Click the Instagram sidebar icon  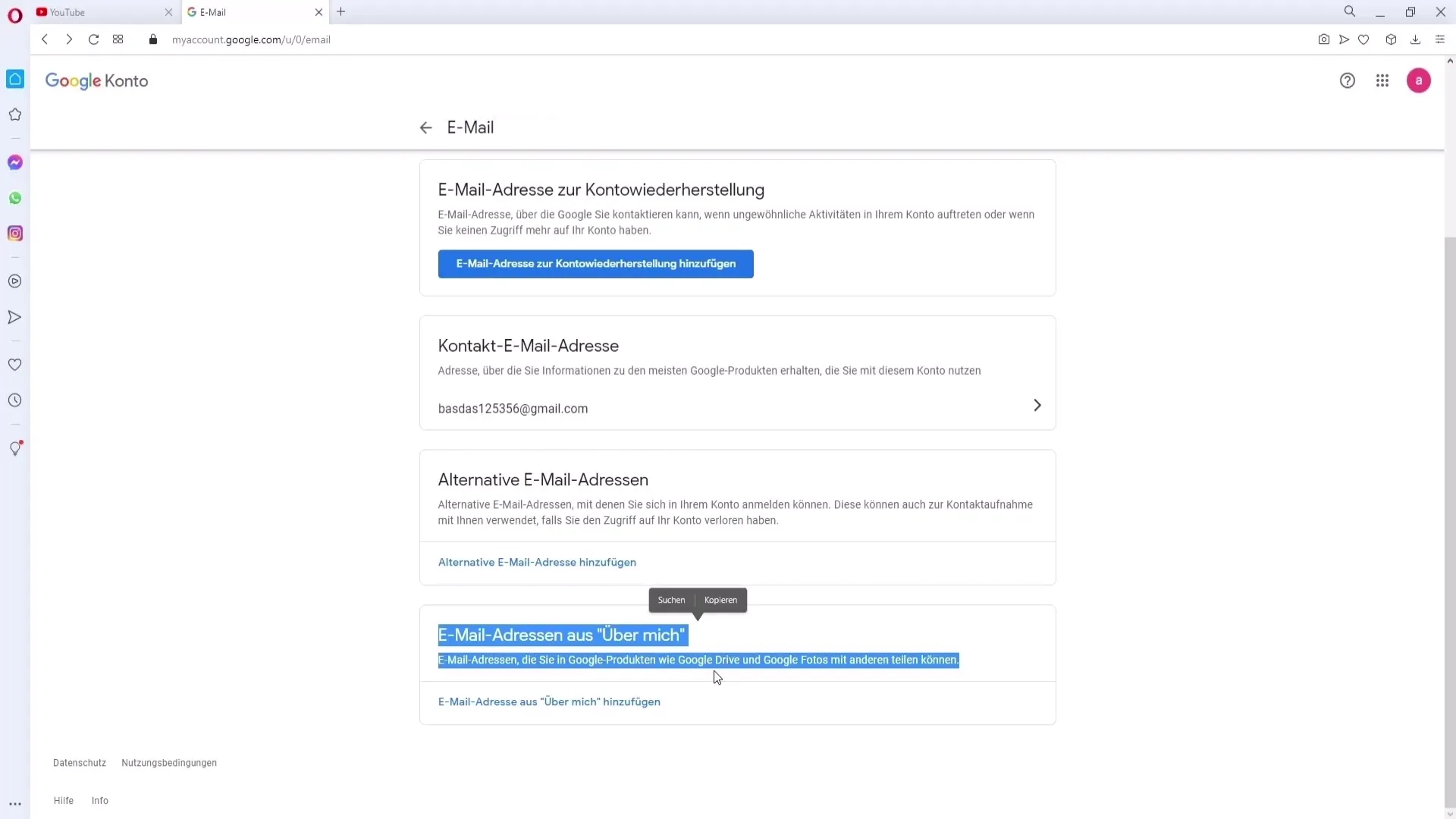[15, 233]
